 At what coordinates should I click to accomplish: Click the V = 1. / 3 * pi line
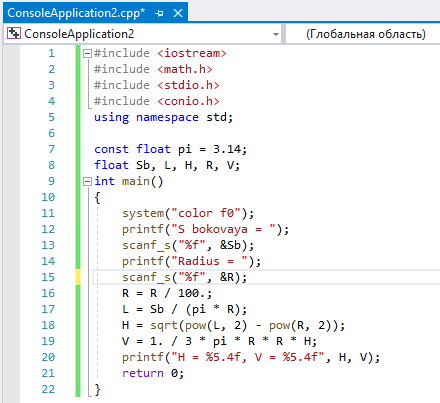click(219, 341)
